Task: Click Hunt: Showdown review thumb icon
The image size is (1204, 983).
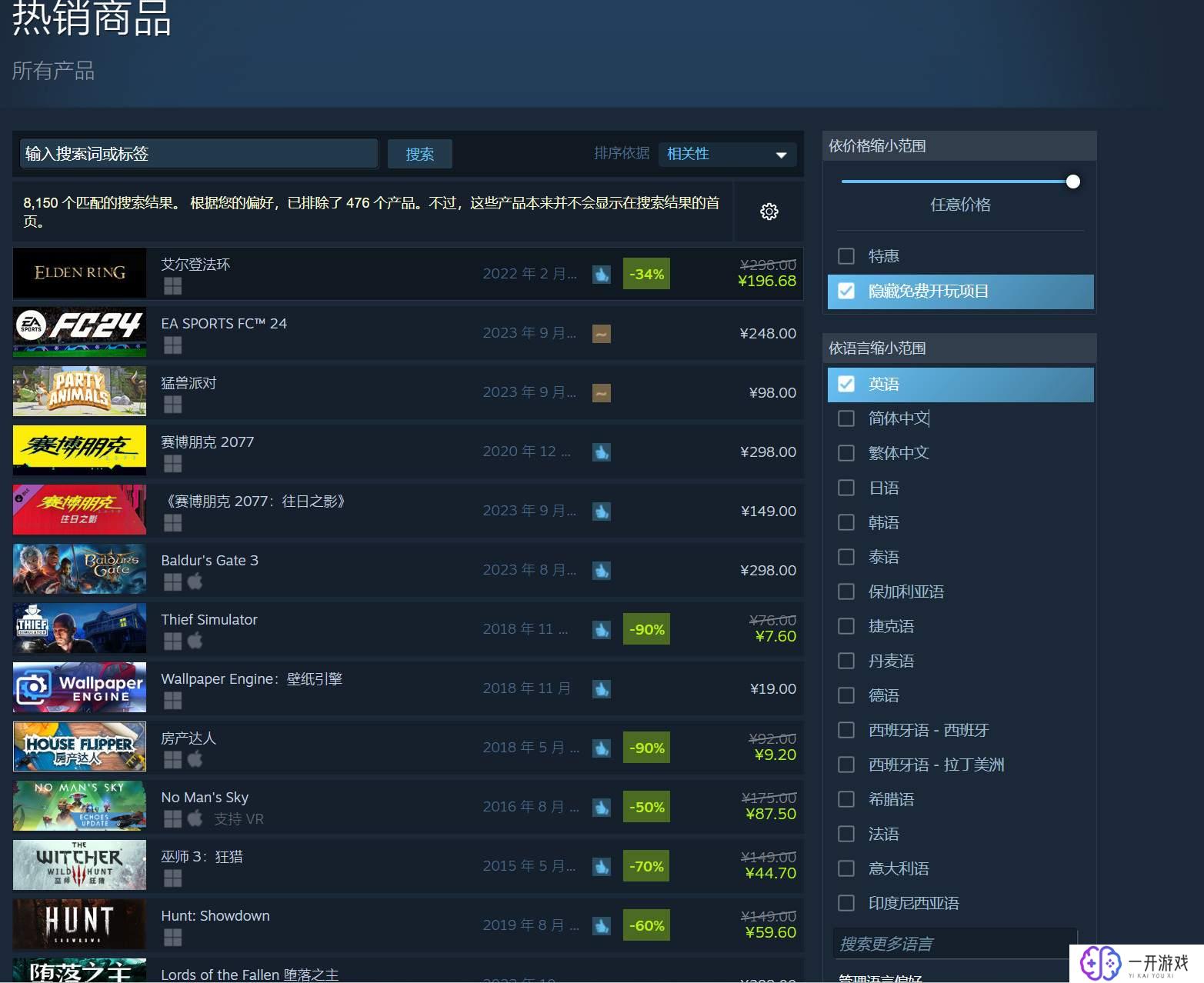Action: pyautogui.click(x=602, y=925)
